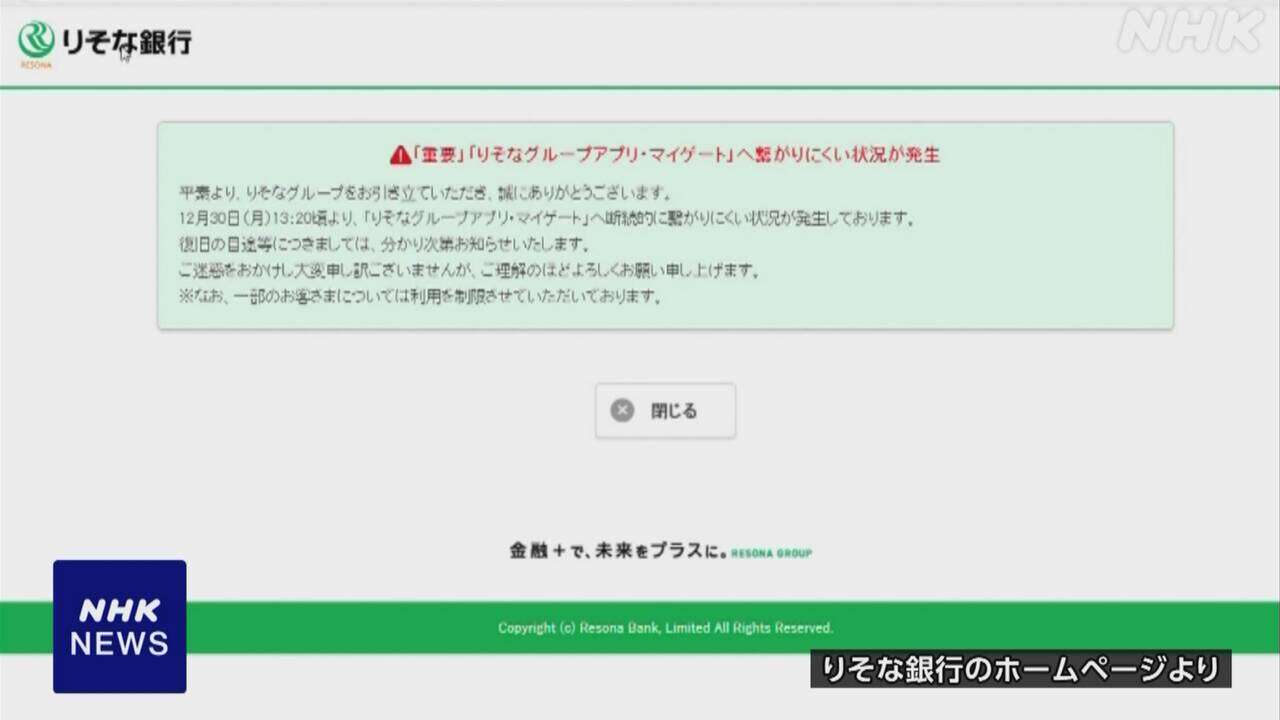Click the 閉じる button
This screenshot has height=720, width=1280.
click(x=665, y=410)
